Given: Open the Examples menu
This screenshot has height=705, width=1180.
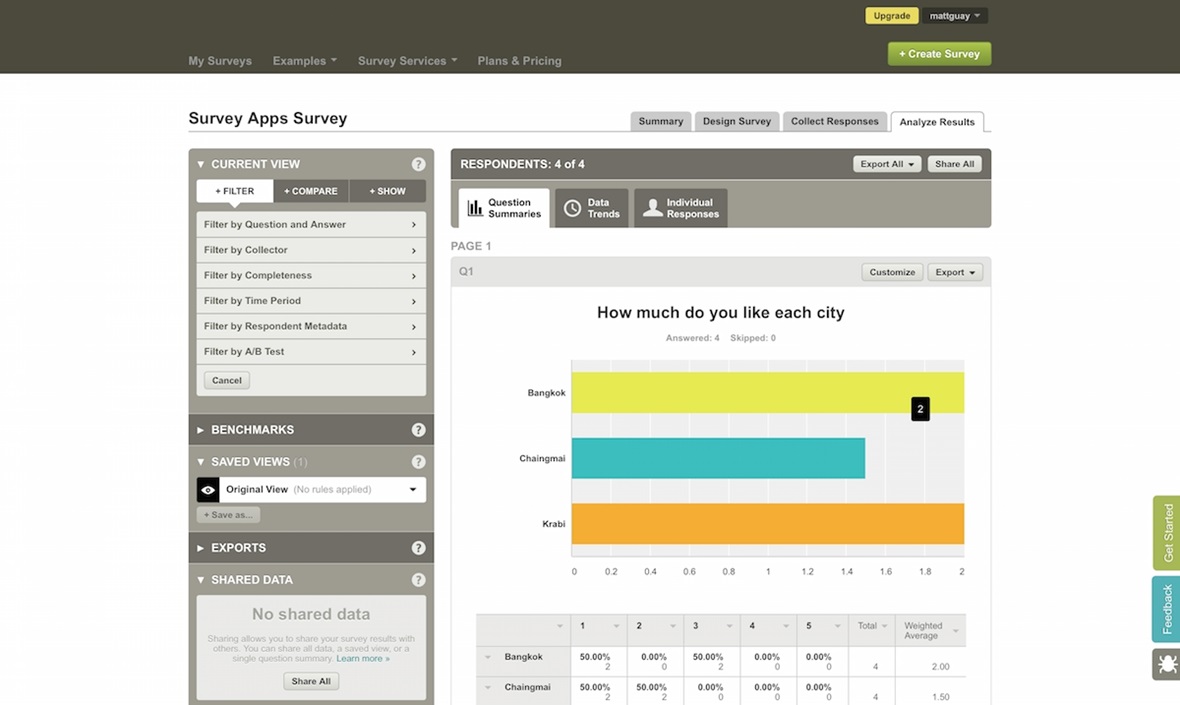Looking at the screenshot, I should 305,61.
